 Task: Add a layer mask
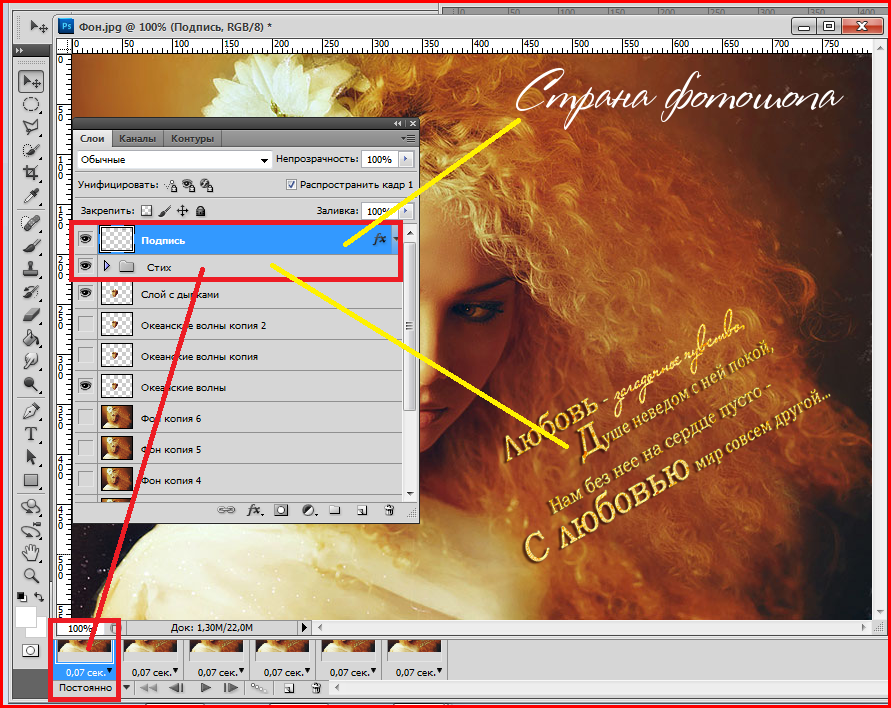click(281, 510)
